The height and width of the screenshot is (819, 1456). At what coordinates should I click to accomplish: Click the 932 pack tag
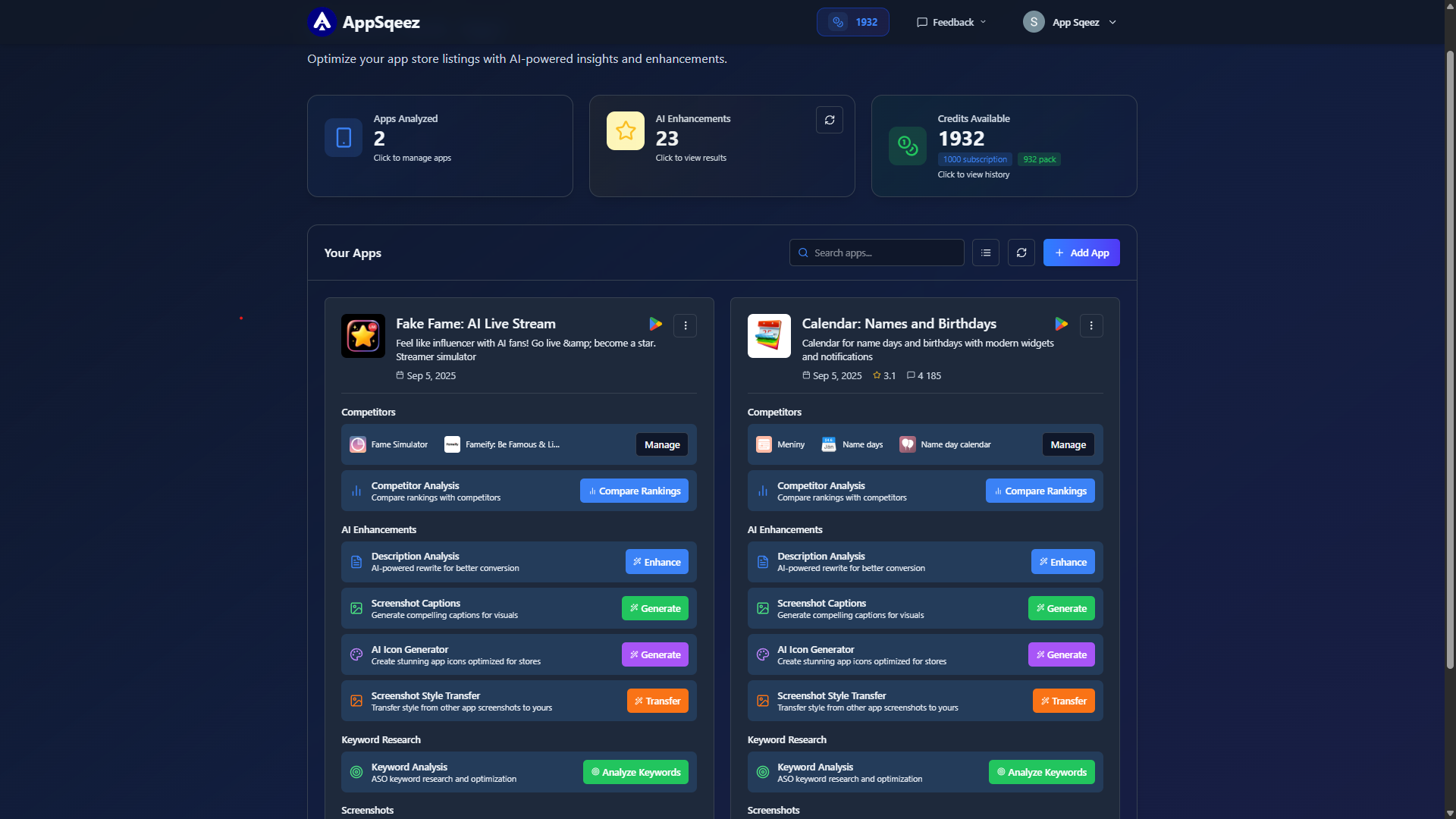[1039, 159]
